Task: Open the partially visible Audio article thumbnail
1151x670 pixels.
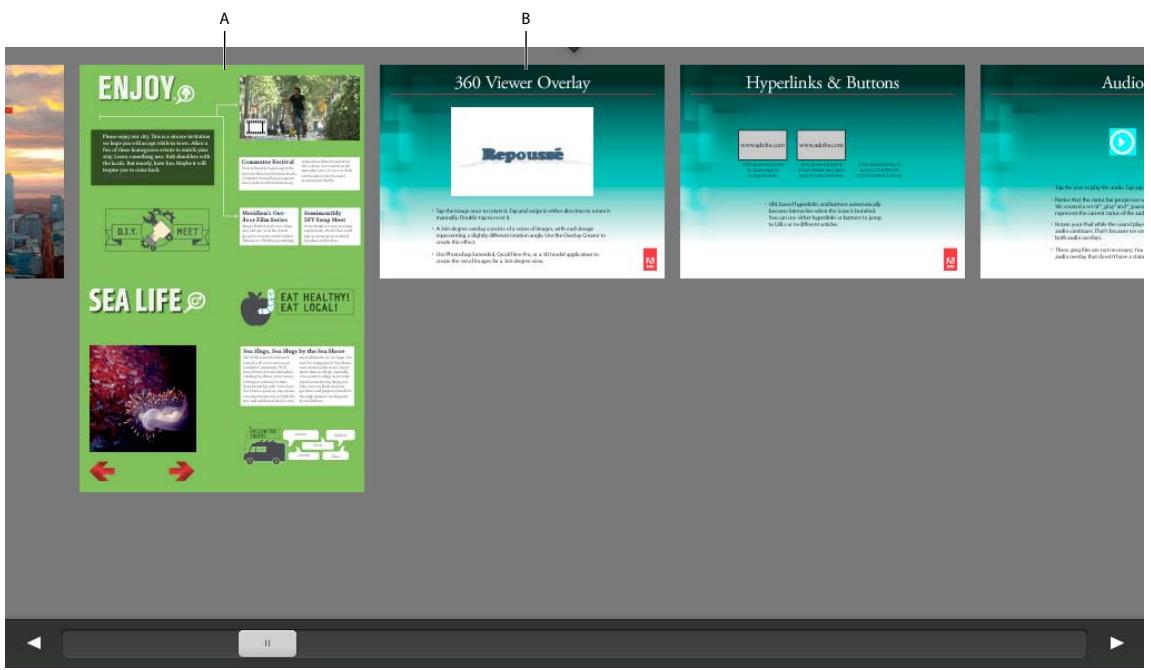Action: 1062,172
